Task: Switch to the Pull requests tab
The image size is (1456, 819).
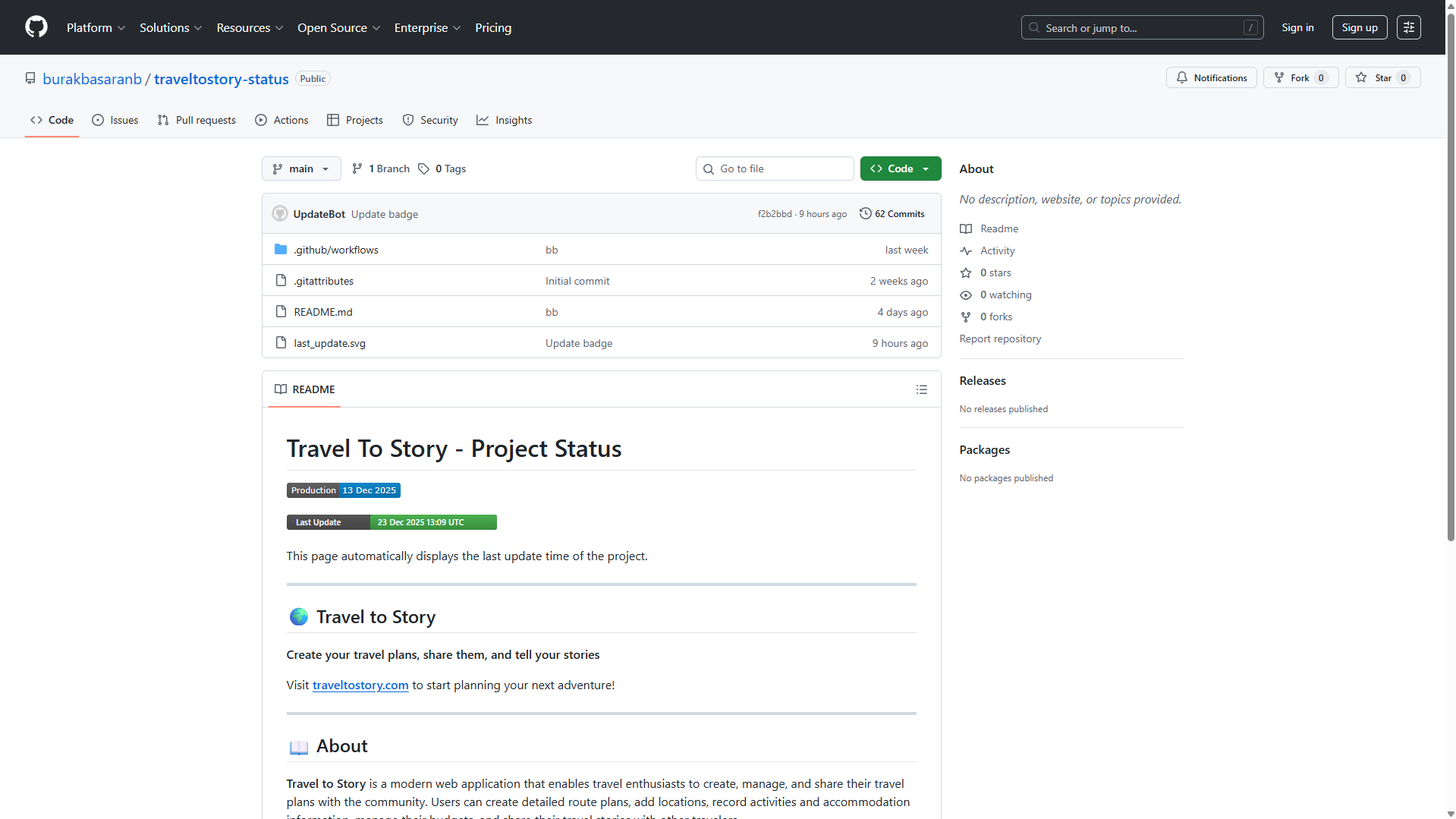Action: coord(197,120)
